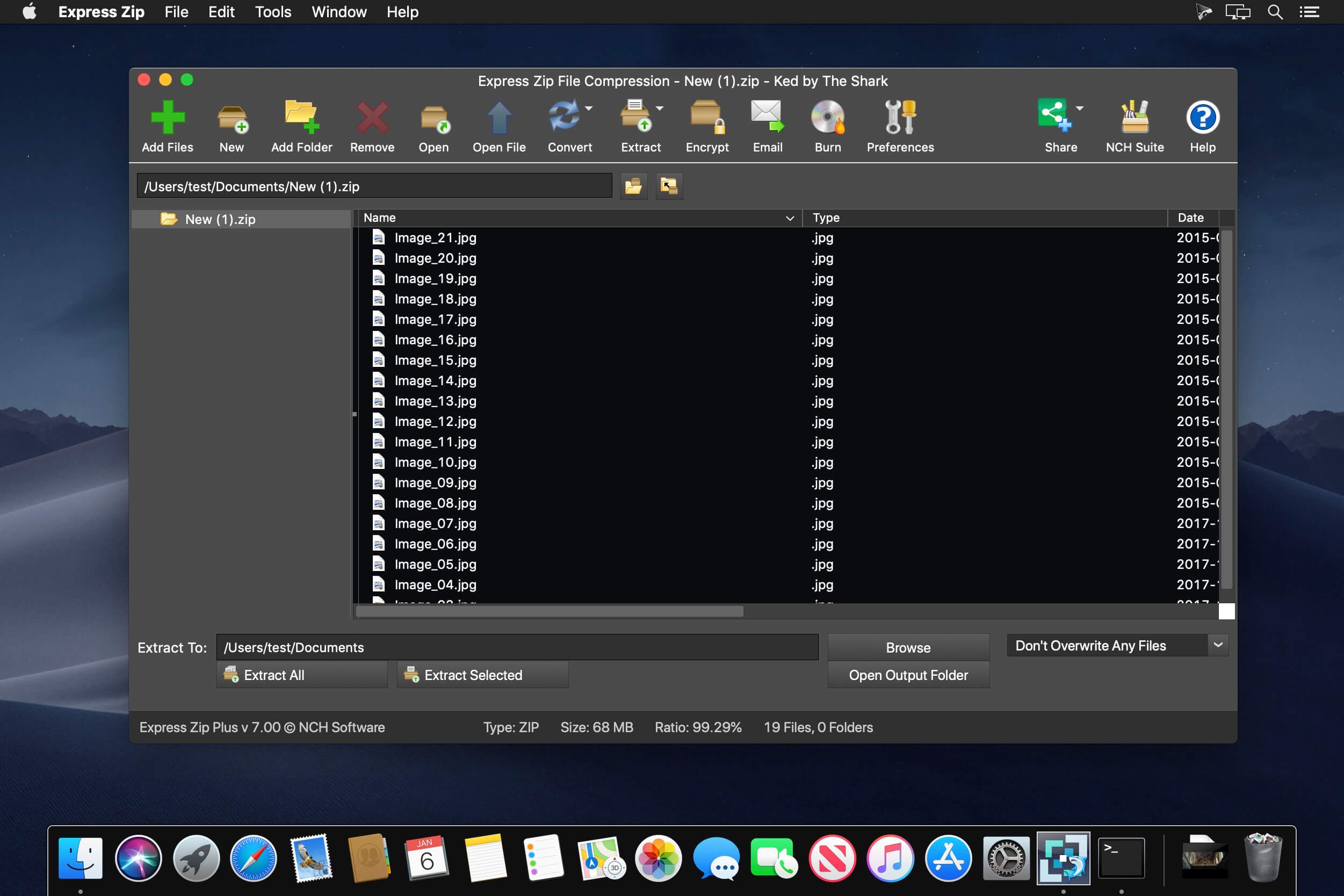
Task: Click the Browse button for extract path
Action: click(907, 647)
